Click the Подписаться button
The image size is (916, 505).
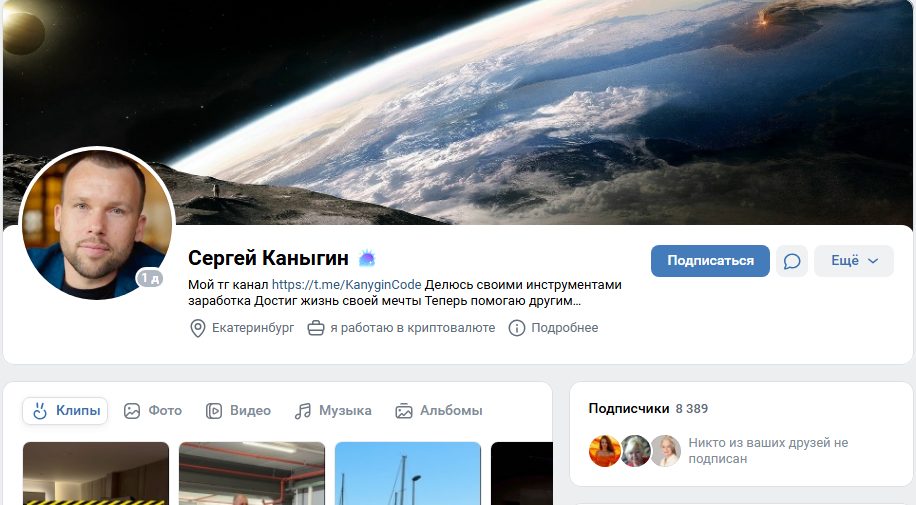(710, 261)
